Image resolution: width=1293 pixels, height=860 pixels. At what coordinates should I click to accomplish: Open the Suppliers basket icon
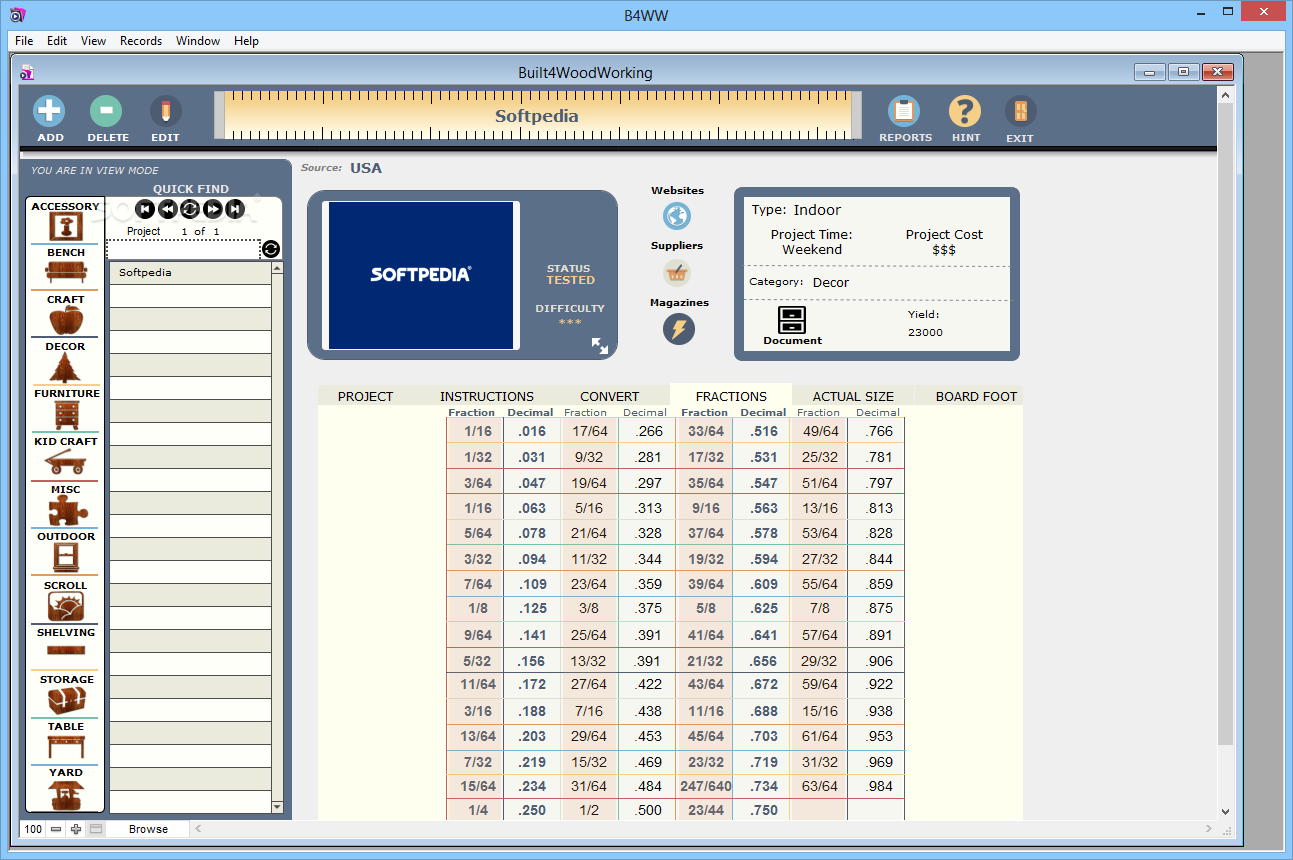(677, 272)
